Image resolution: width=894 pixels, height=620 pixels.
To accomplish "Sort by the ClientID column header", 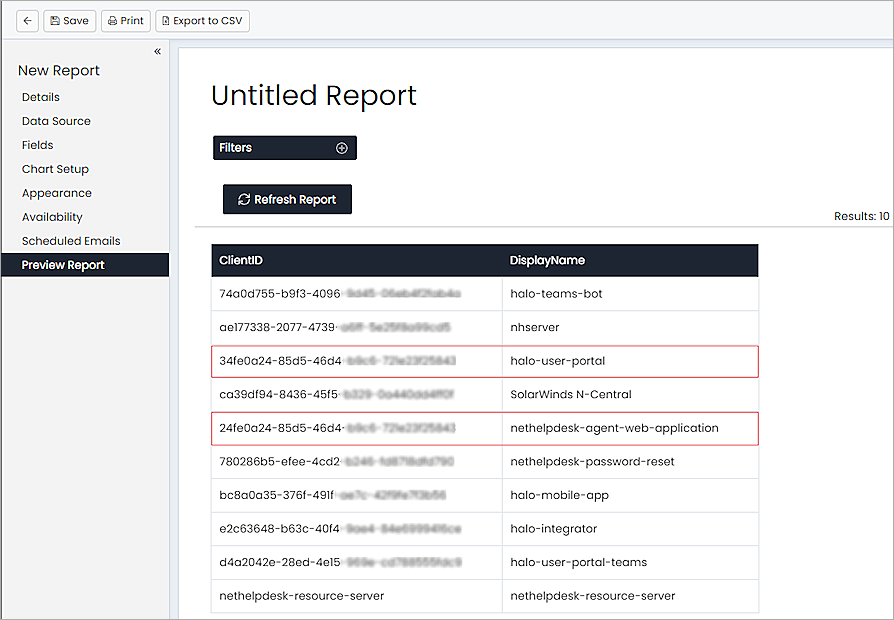I will click(240, 260).
